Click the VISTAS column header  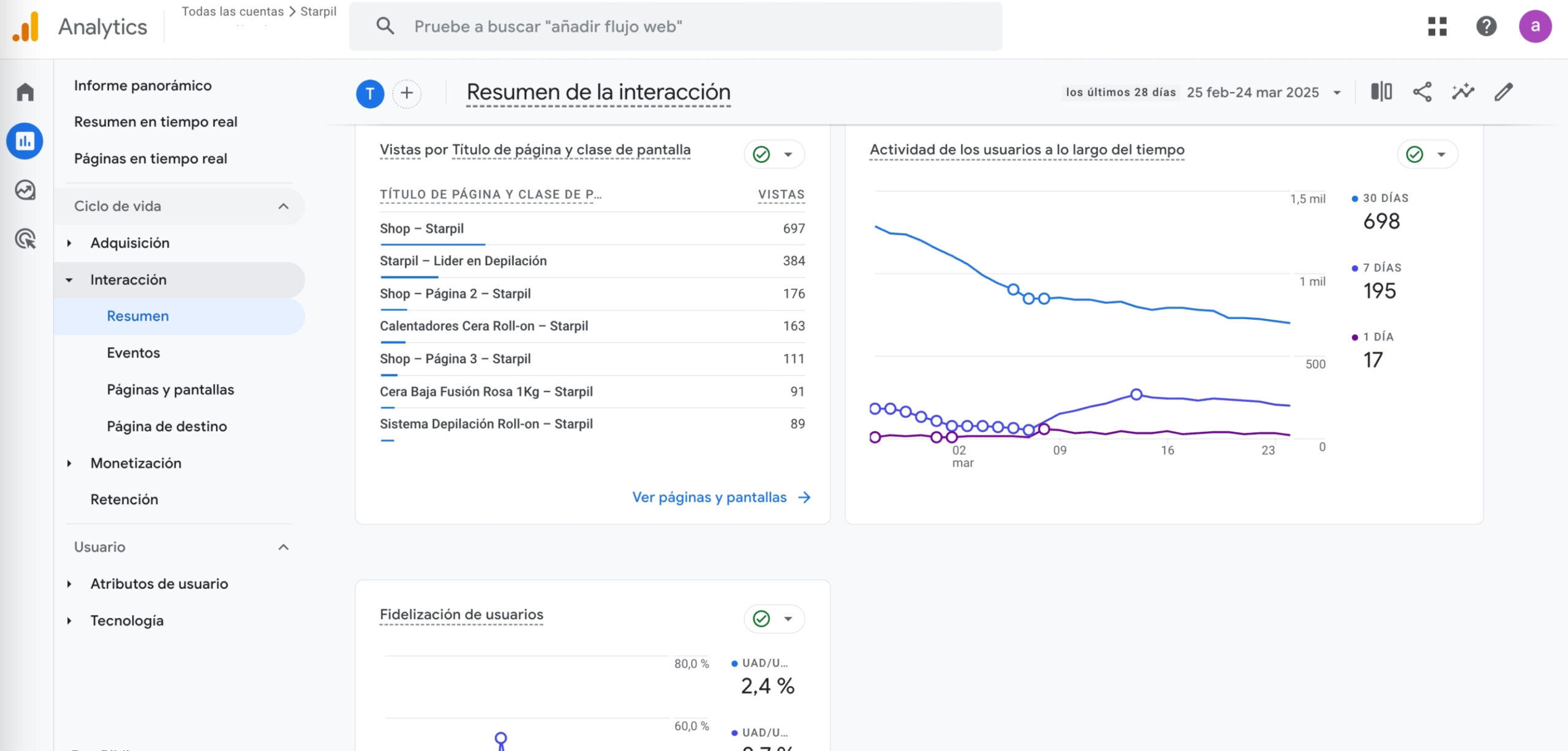click(x=781, y=194)
